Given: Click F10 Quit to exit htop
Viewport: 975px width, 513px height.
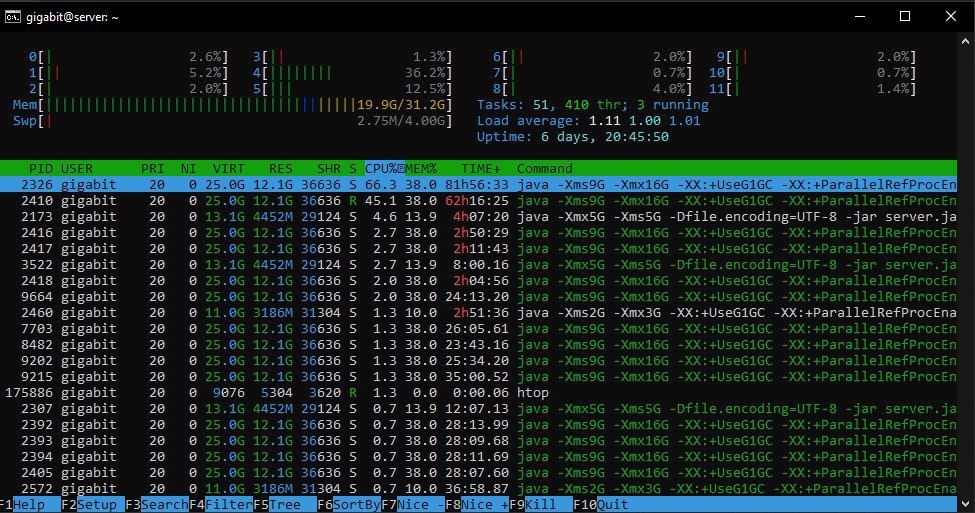Looking at the screenshot, I should pos(601,504).
